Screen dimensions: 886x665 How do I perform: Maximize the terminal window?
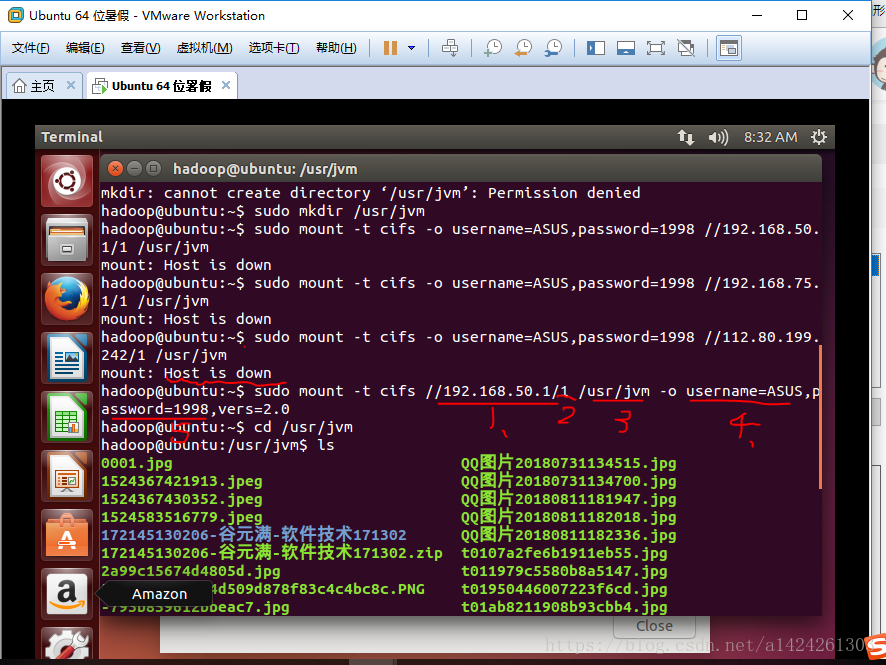tap(153, 168)
